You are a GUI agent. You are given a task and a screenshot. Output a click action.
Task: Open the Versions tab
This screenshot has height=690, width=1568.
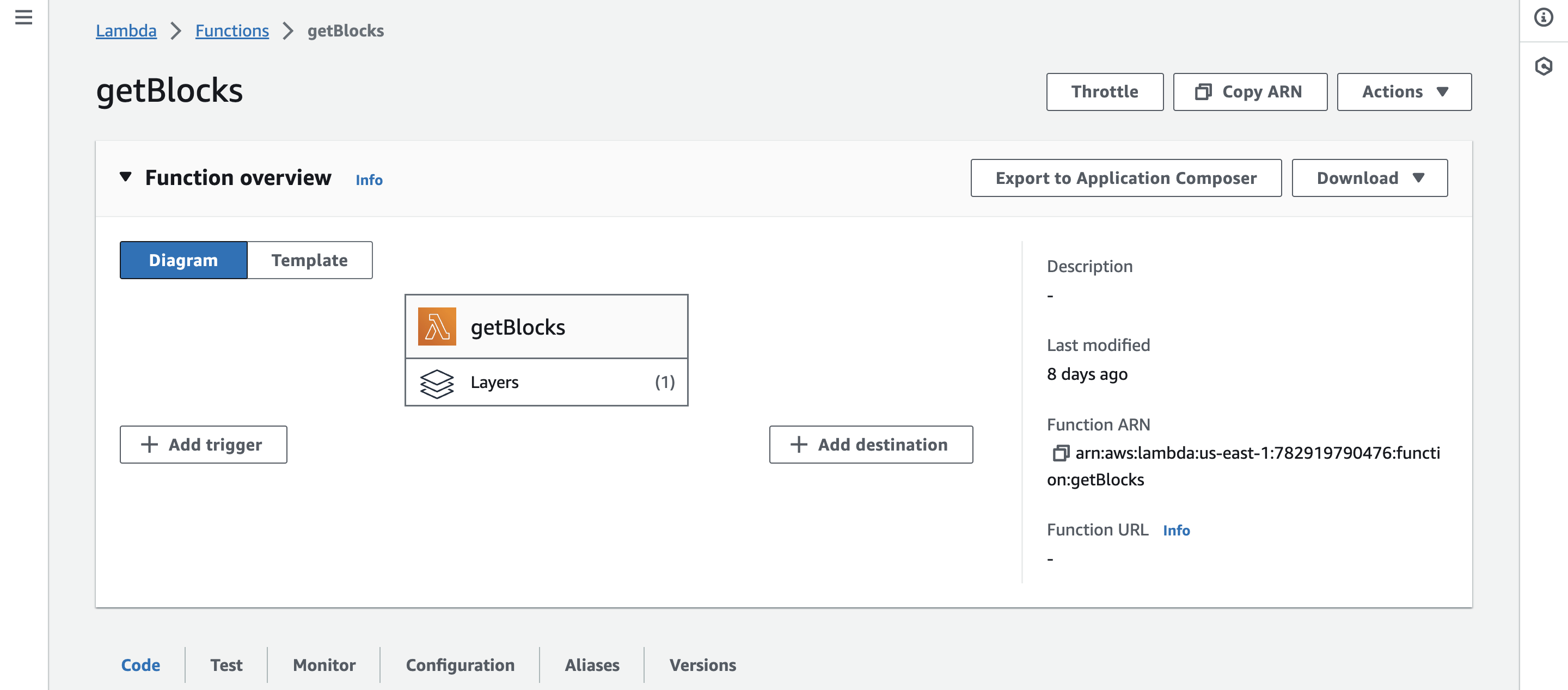click(703, 665)
